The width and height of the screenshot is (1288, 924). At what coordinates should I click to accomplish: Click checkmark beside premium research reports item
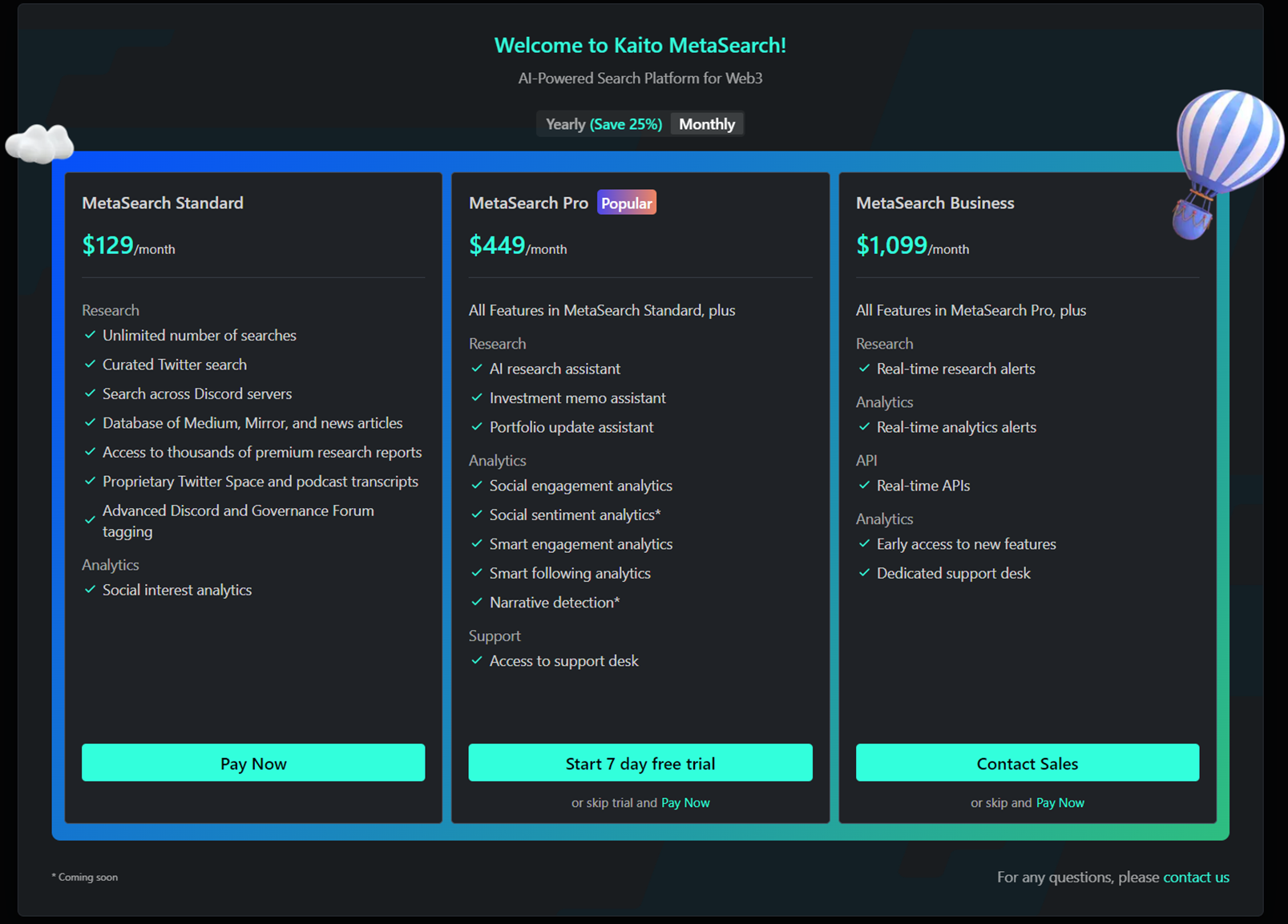90,452
